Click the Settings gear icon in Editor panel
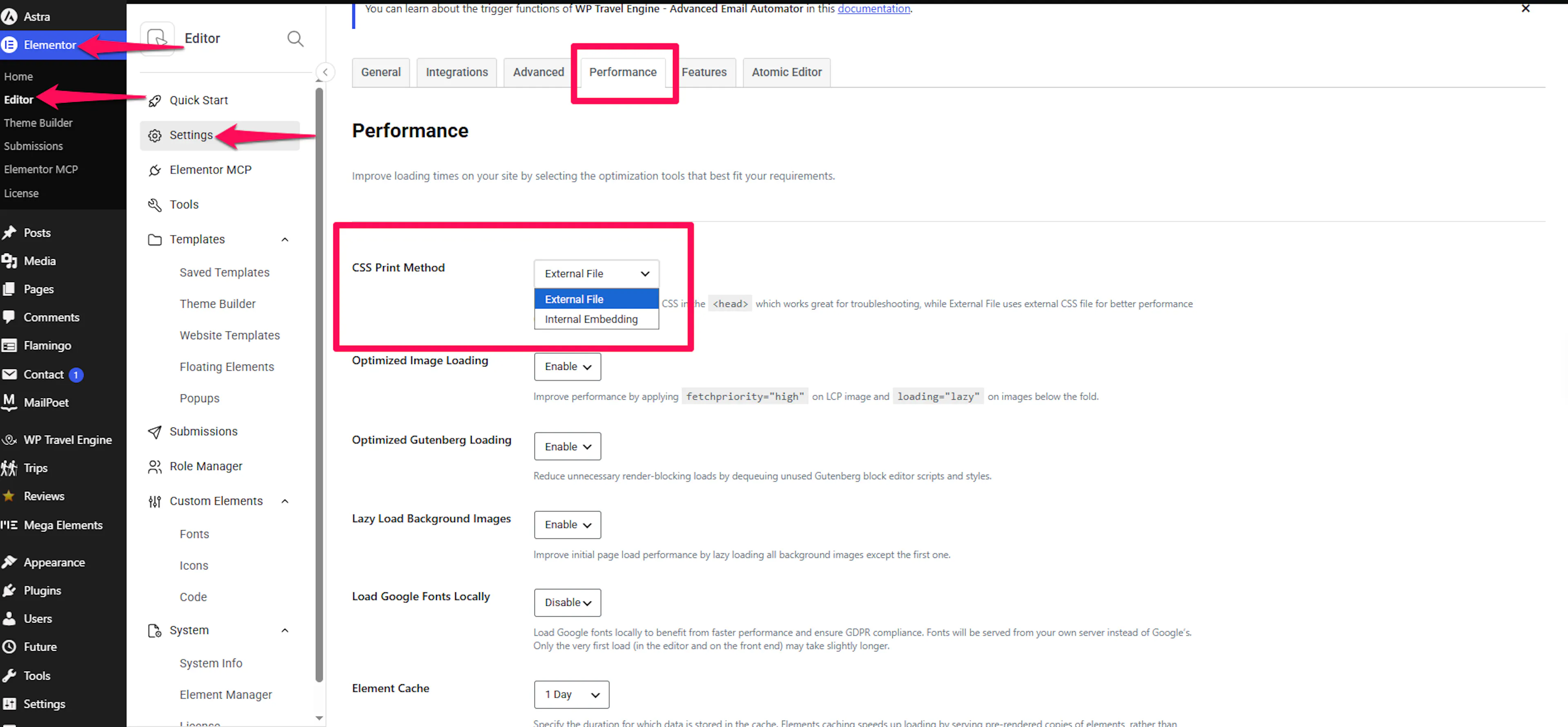Screen dimensions: 1568x727 click(x=155, y=135)
